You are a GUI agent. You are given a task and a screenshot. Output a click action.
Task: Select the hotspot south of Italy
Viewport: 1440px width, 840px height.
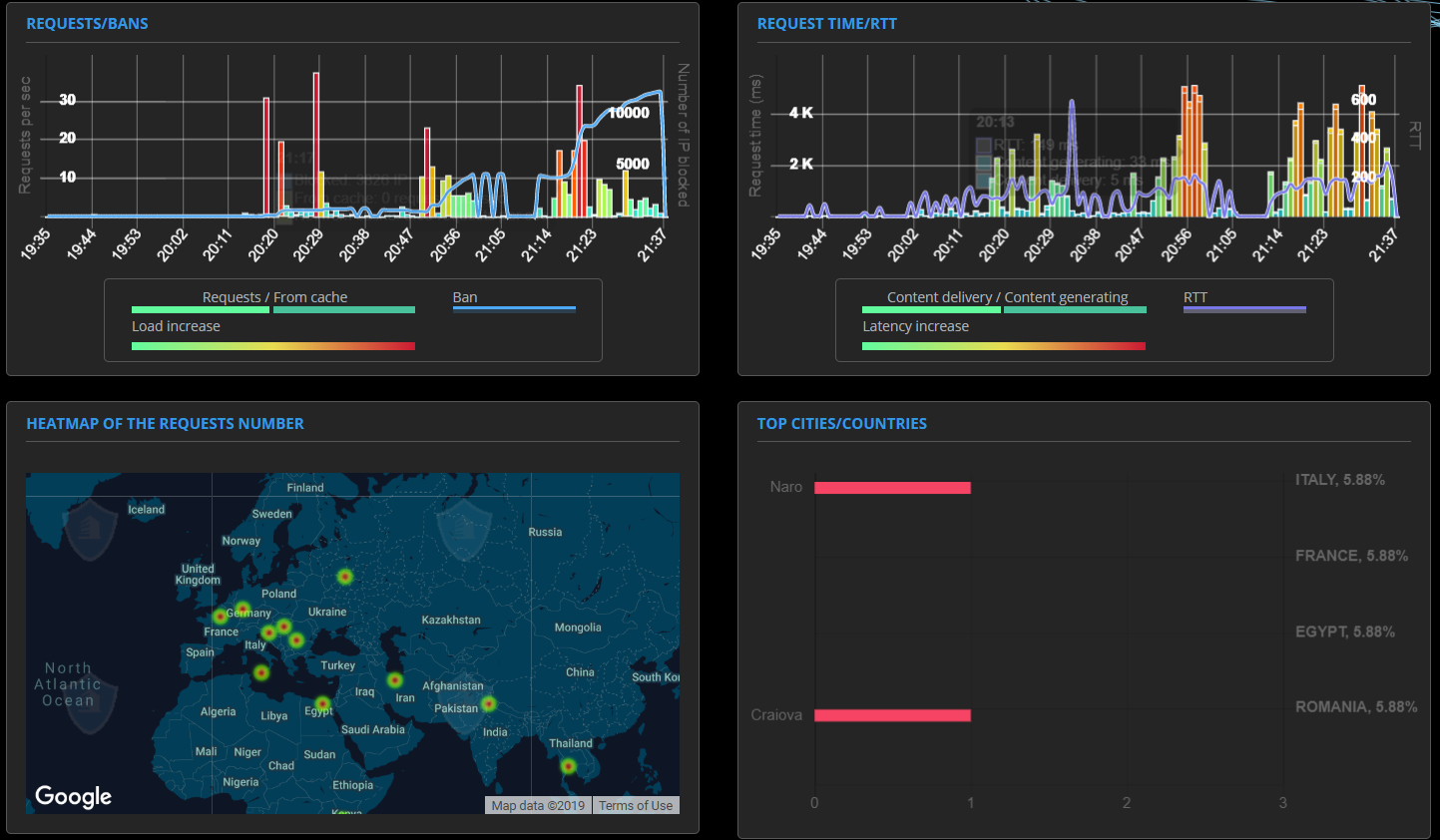point(260,672)
